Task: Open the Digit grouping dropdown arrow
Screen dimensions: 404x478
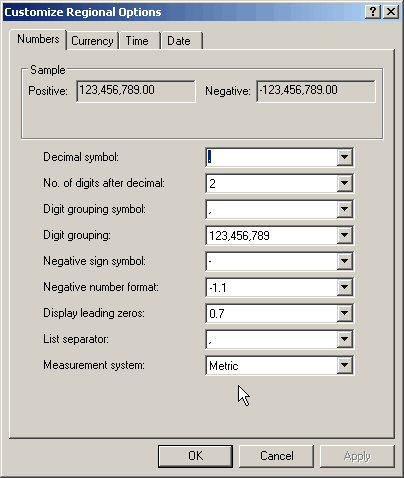Action: 344,235
